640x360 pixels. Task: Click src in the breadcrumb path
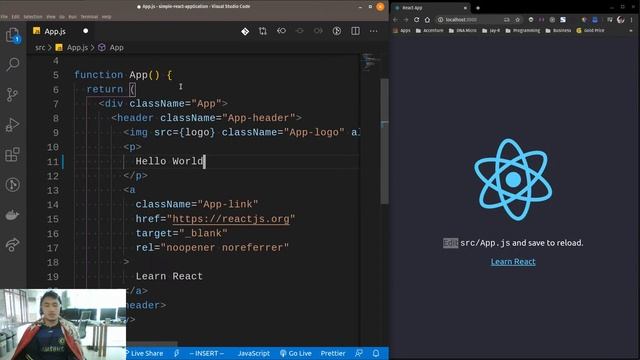[40, 47]
